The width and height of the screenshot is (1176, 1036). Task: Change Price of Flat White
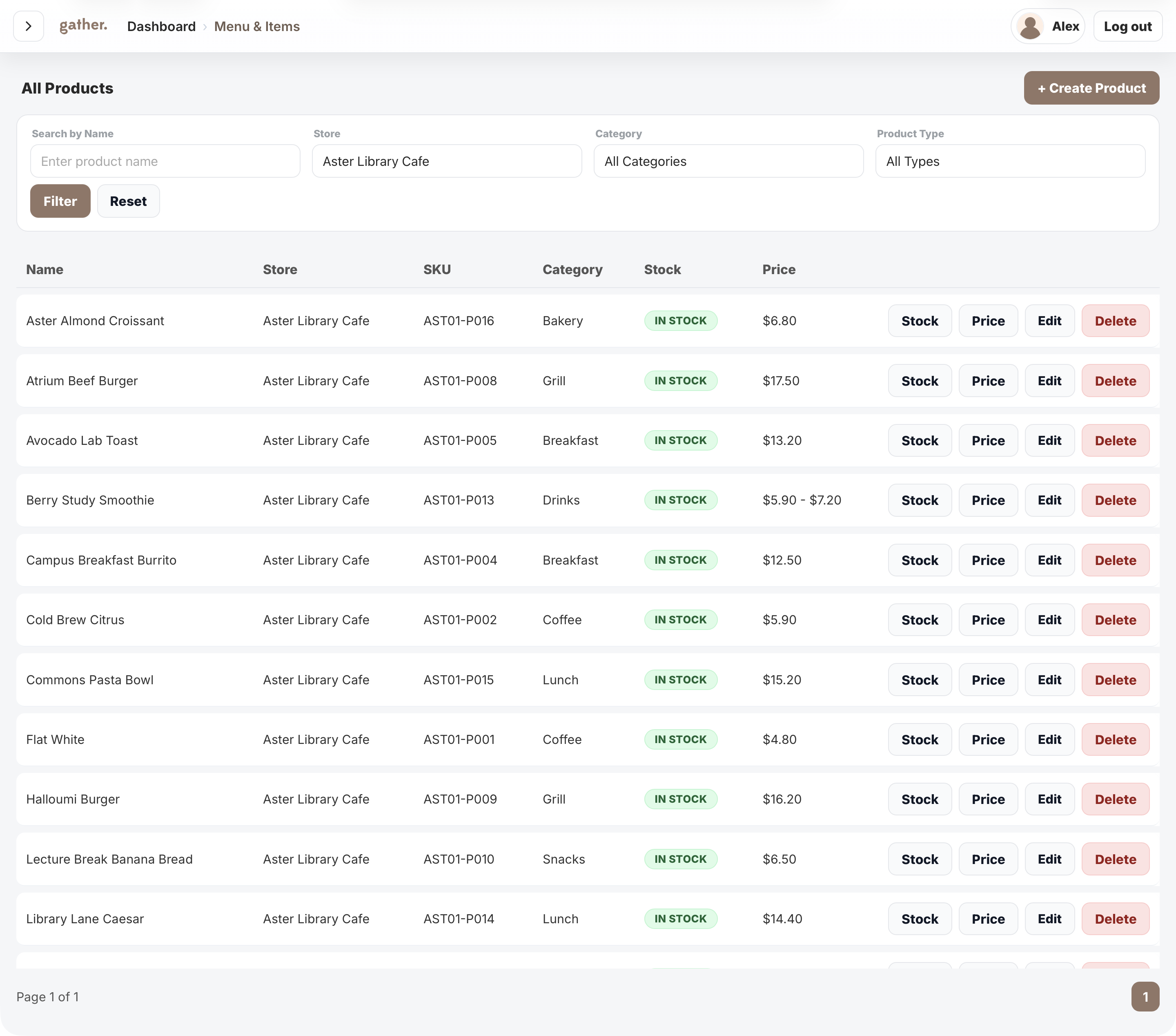tap(988, 740)
